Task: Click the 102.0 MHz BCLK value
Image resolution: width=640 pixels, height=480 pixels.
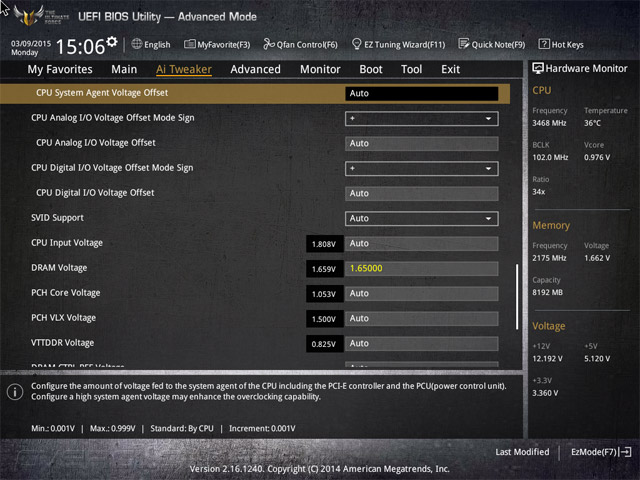Action: click(x=550, y=157)
